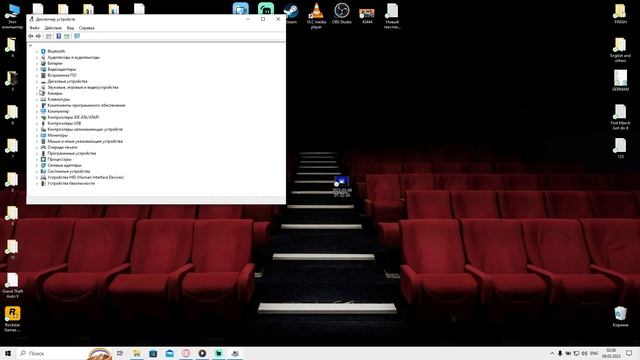640x360 pixels.
Task: Collapse the root computer node arrow
Action: [x=31, y=45]
